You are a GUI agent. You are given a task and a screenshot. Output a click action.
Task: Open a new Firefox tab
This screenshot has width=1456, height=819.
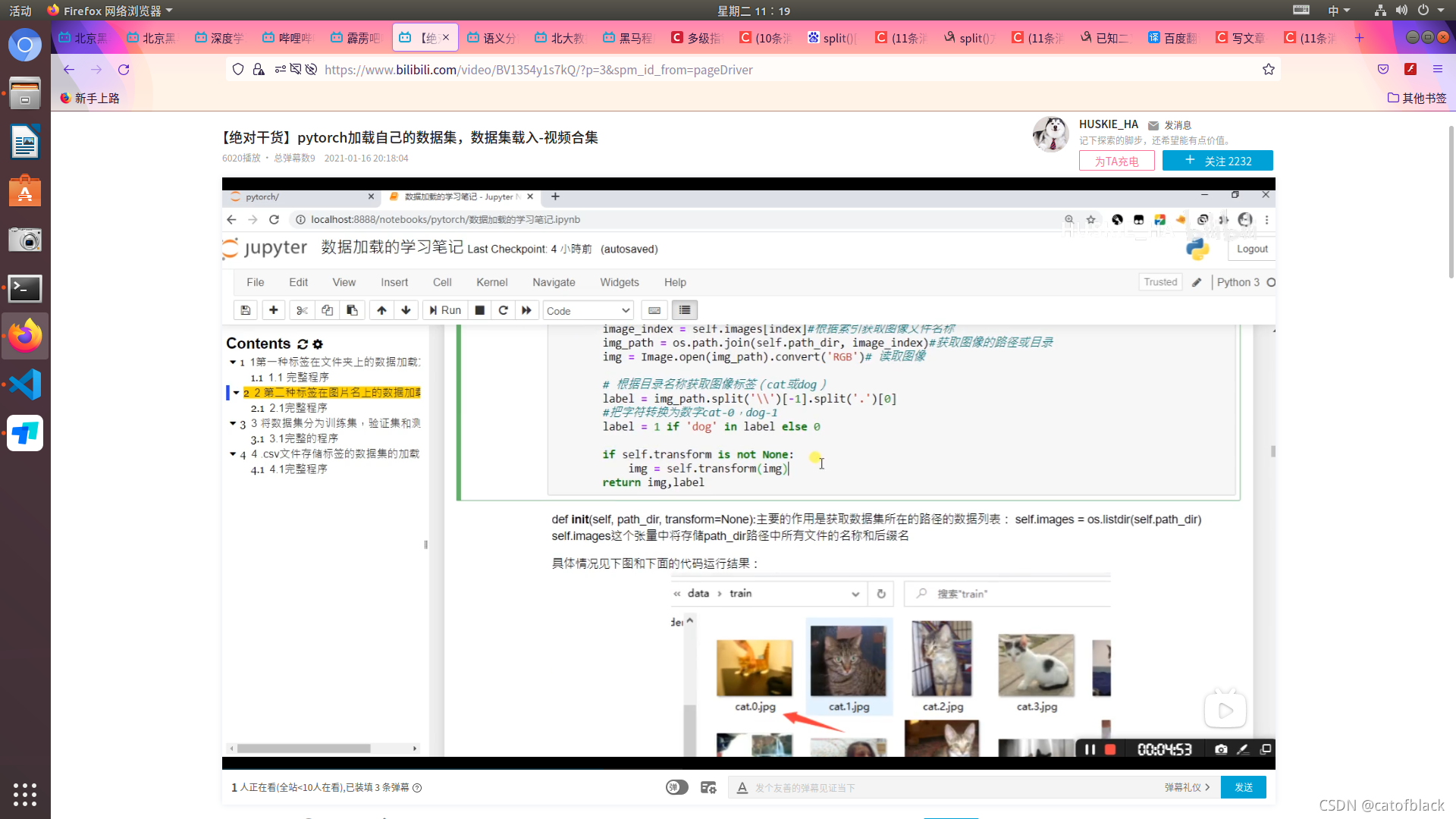point(1359,38)
